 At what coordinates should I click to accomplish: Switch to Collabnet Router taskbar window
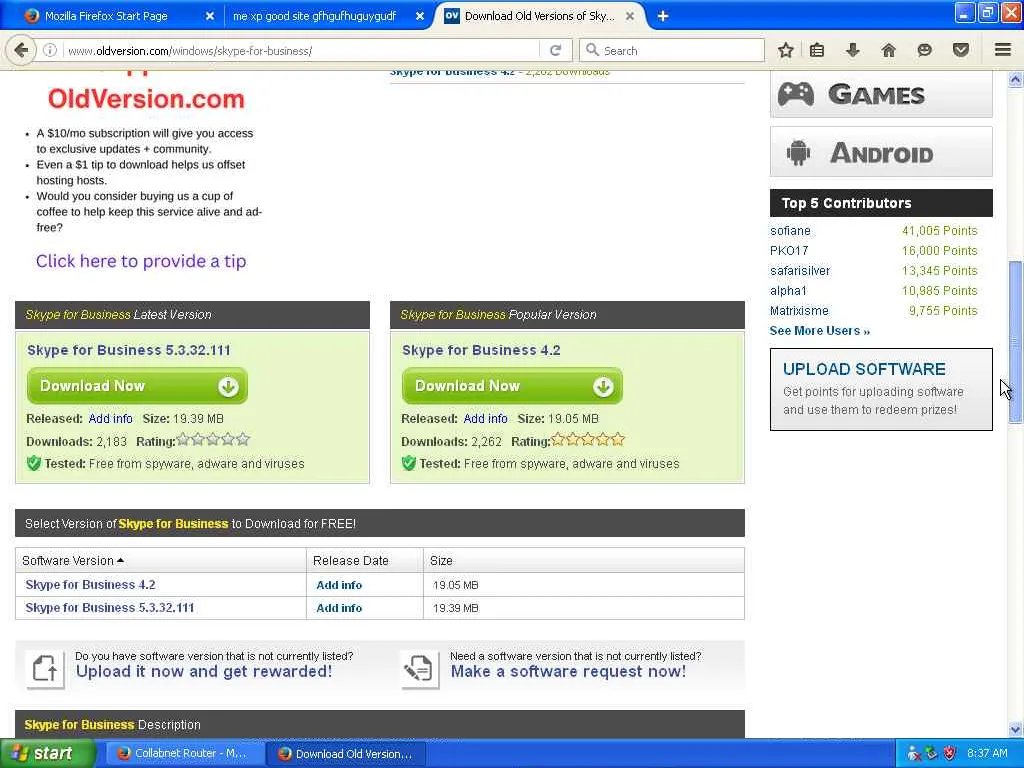tap(184, 754)
